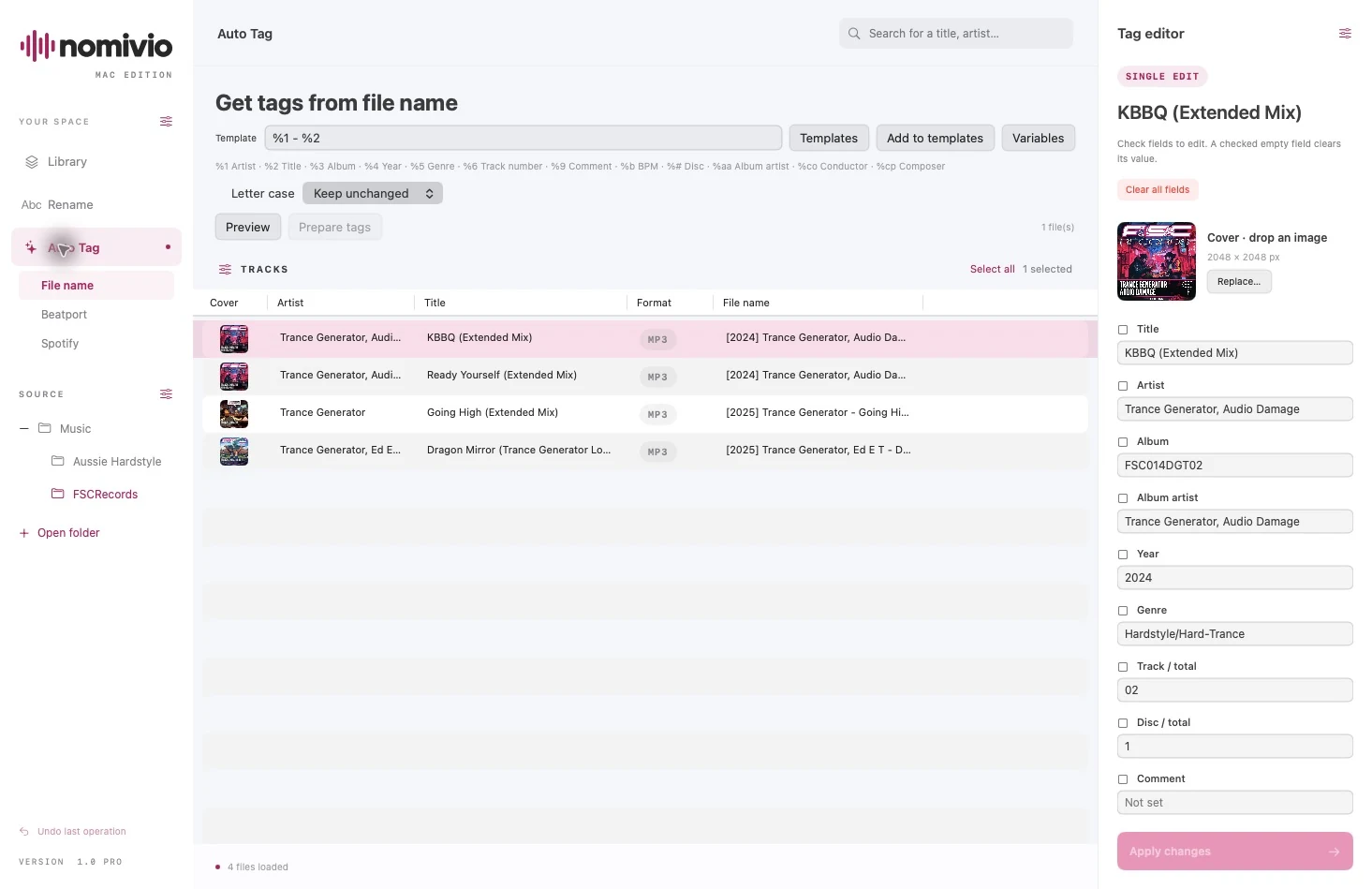Click the Preview button
Viewport: 1372px width, 889px height.
coord(247,228)
